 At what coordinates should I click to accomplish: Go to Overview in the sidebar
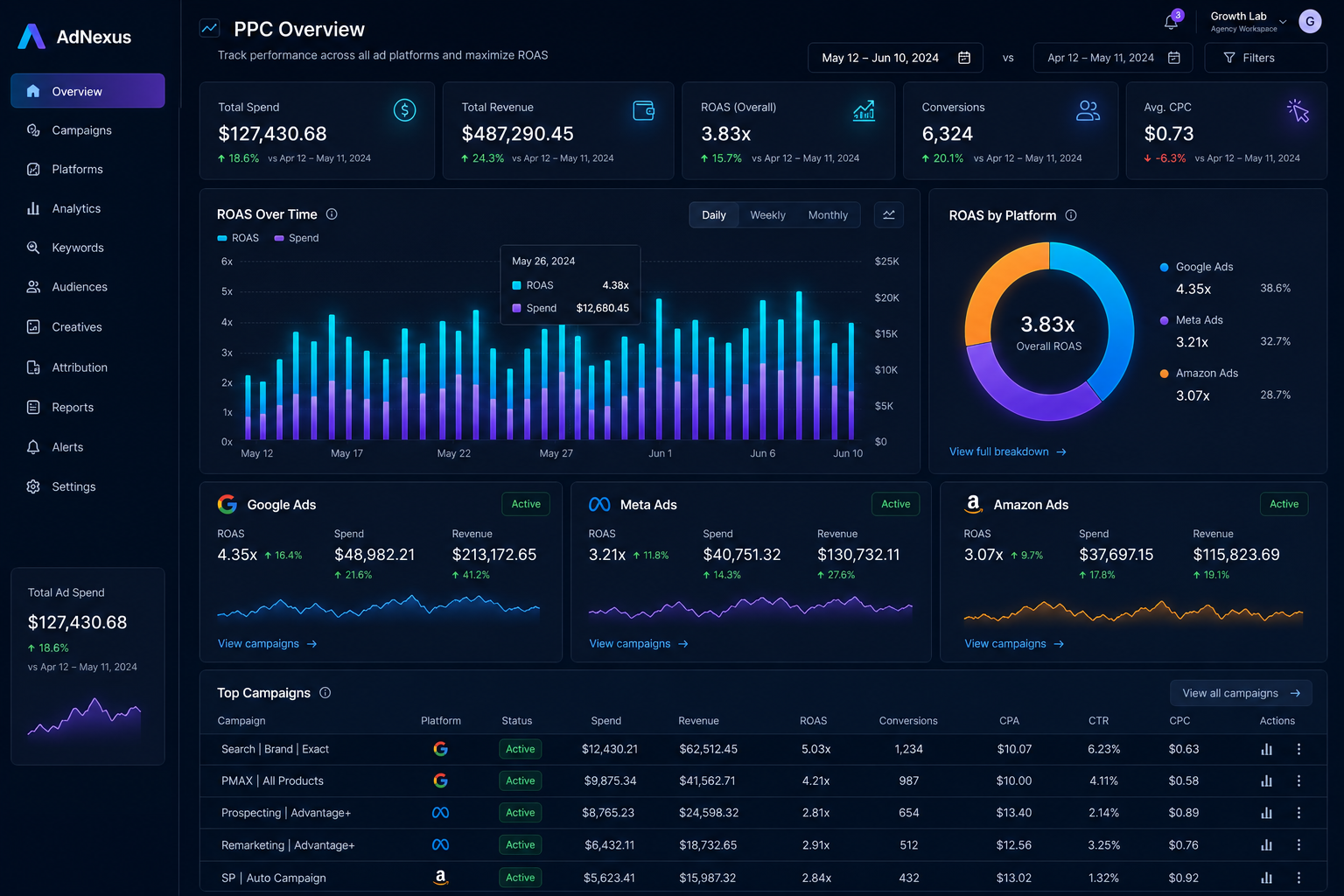(87, 91)
